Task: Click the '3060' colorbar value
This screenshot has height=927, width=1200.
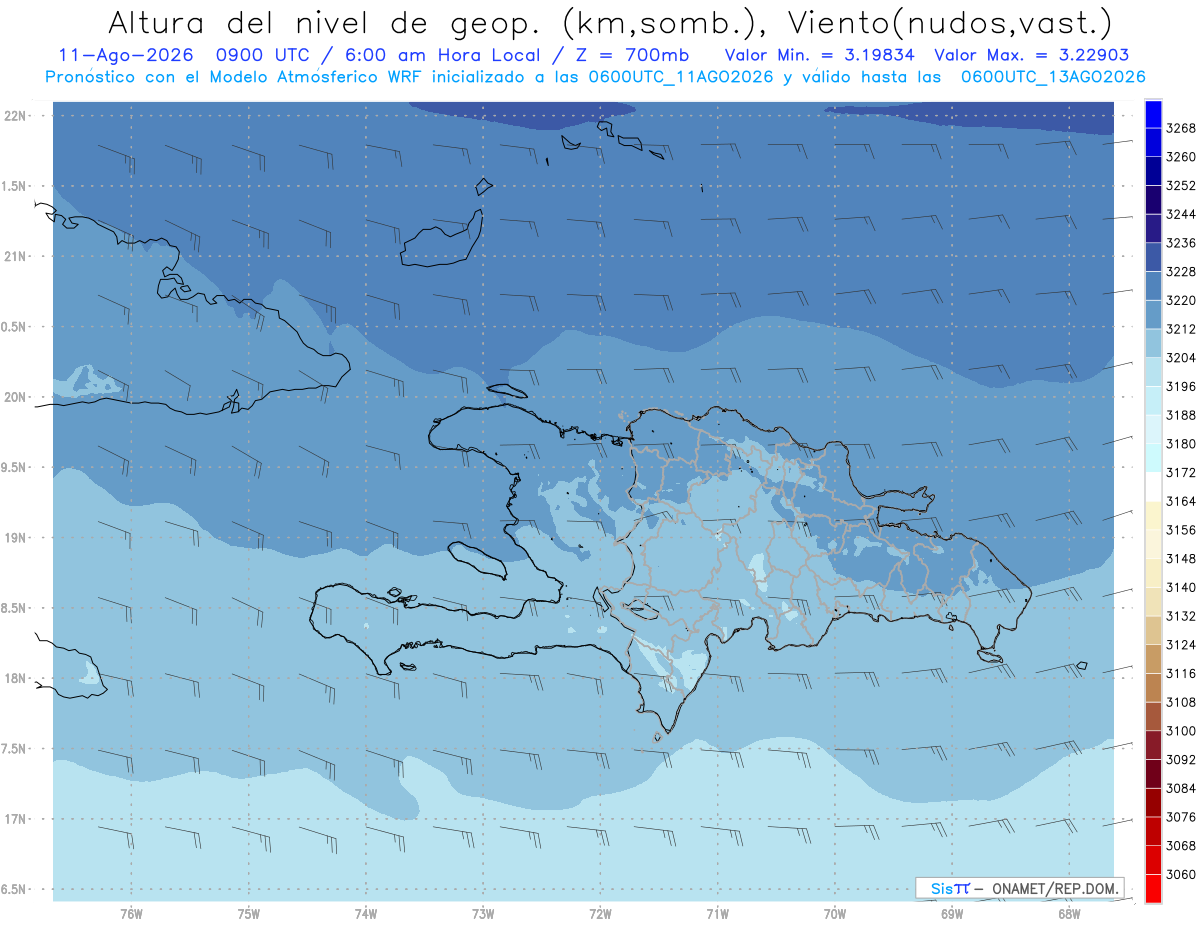Action: click(x=1181, y=874)
